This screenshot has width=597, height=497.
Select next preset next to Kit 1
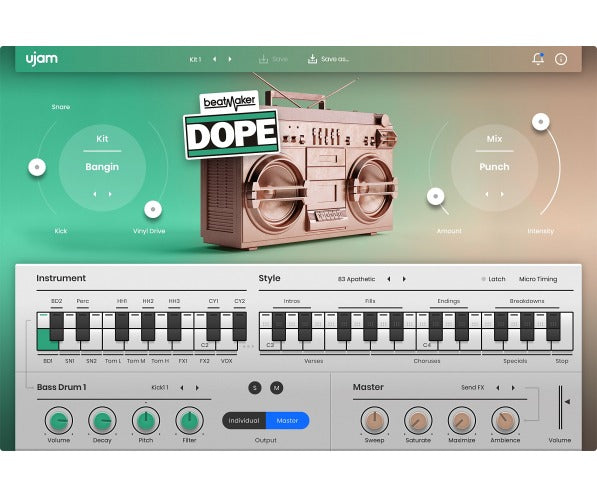[230, 59]
